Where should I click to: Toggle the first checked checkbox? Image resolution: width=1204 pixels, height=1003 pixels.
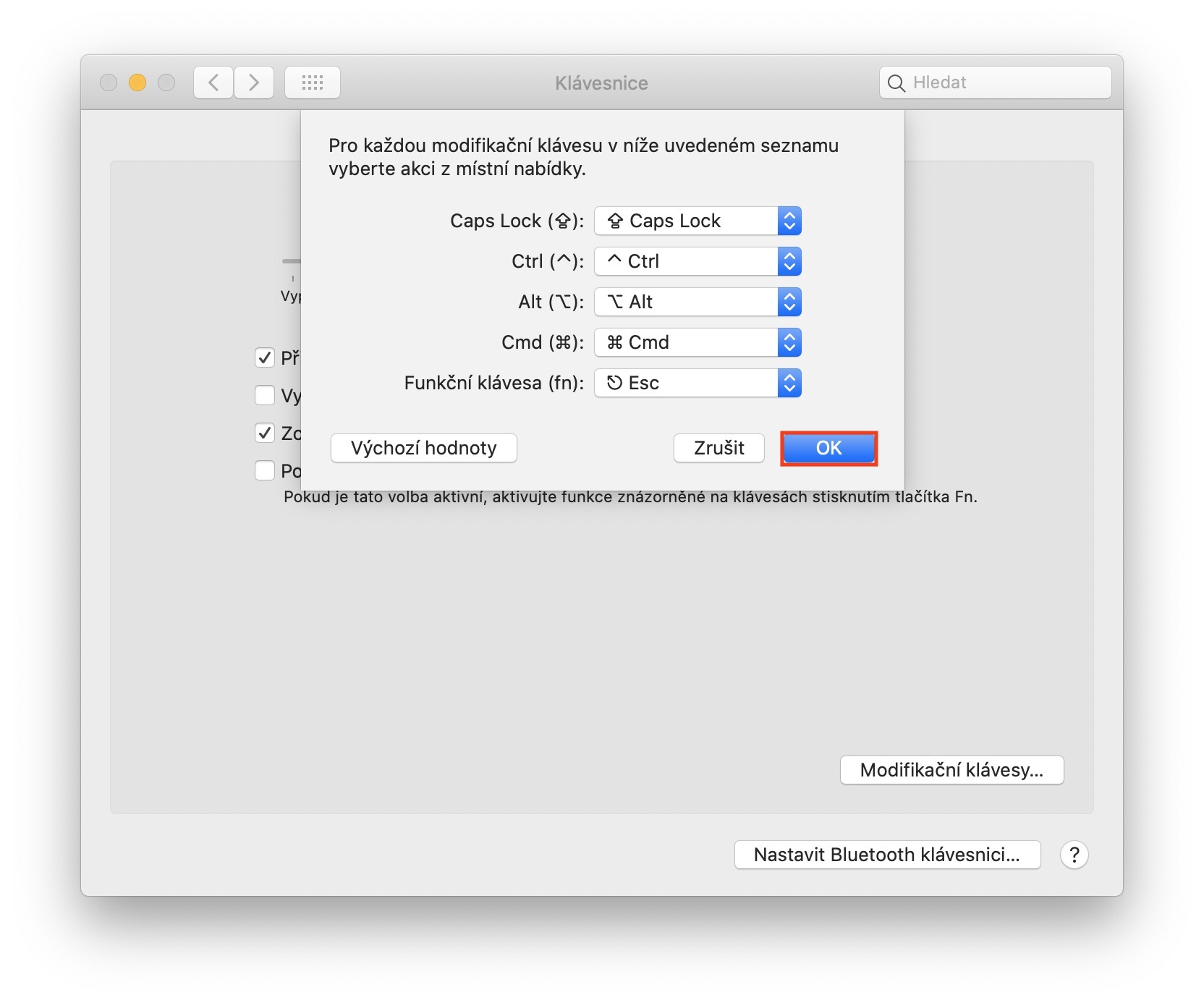pyautogui.click(x=265, y=357)
